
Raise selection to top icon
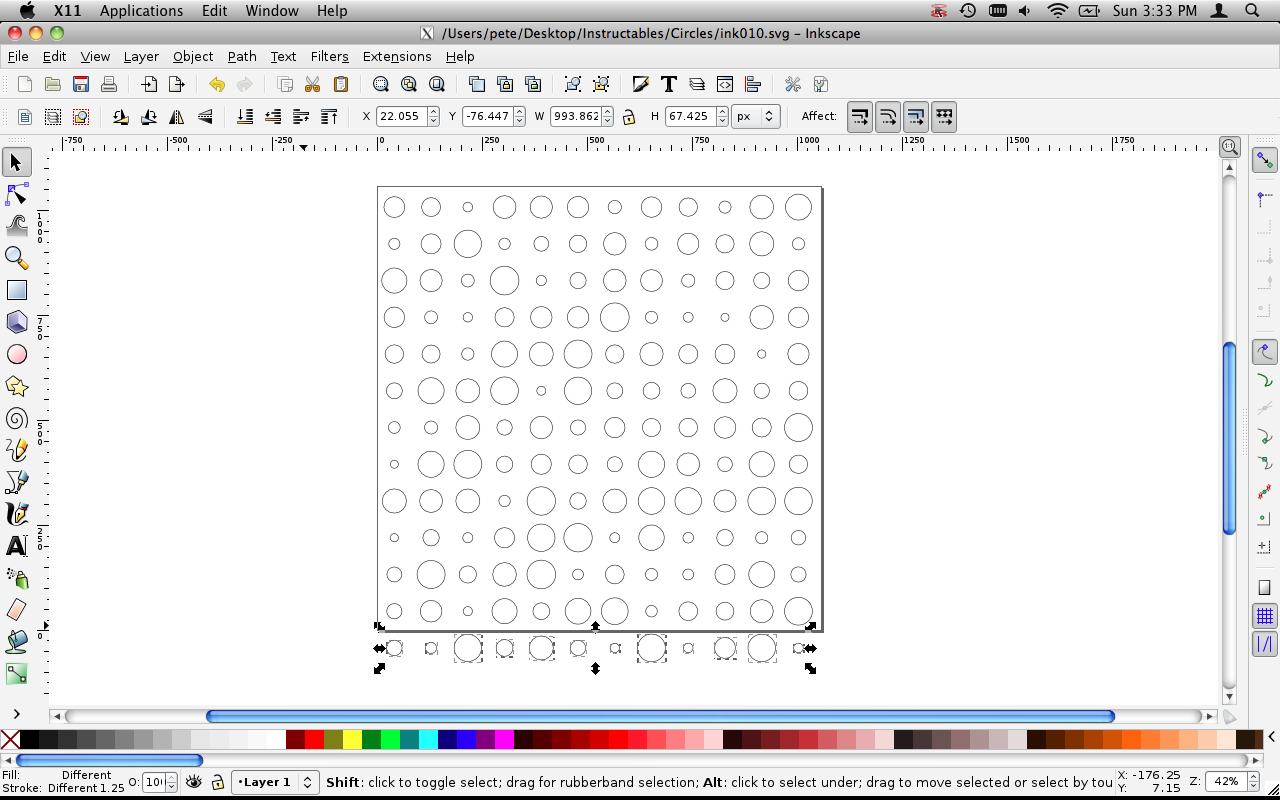(x=329, y=116)
